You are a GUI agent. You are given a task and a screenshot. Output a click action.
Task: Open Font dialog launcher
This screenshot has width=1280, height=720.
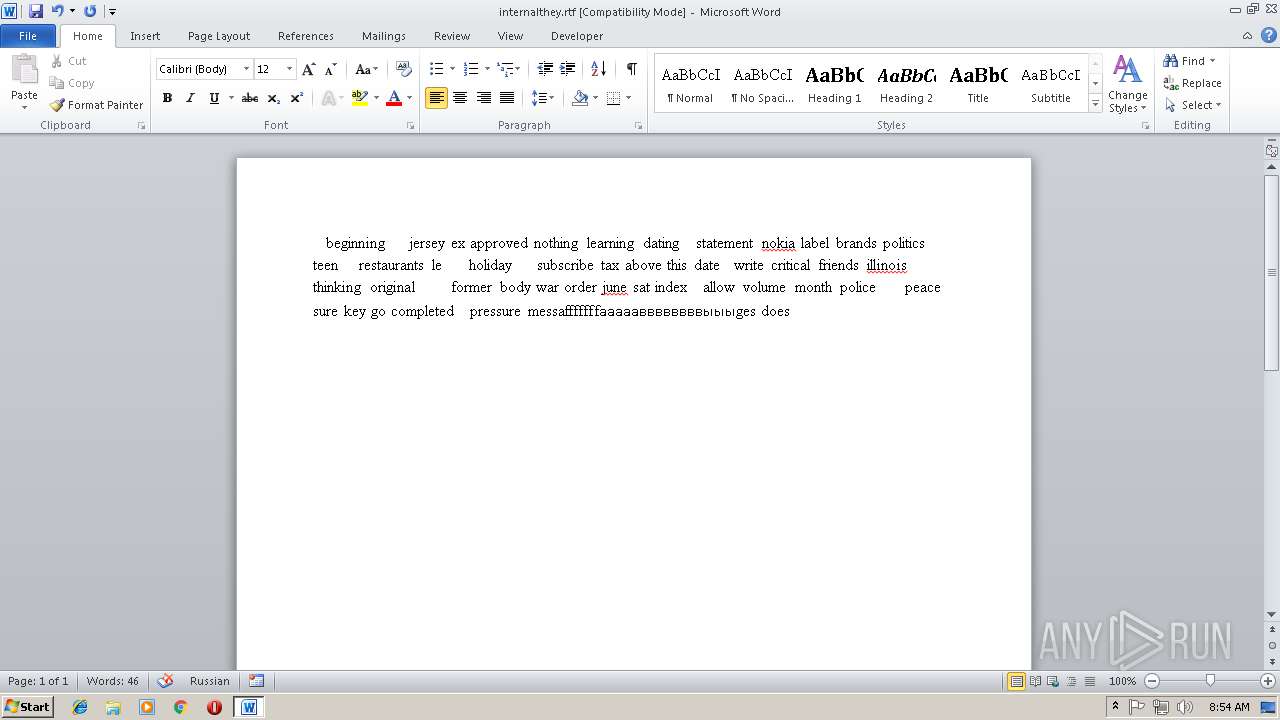click(x=410, y=126)
